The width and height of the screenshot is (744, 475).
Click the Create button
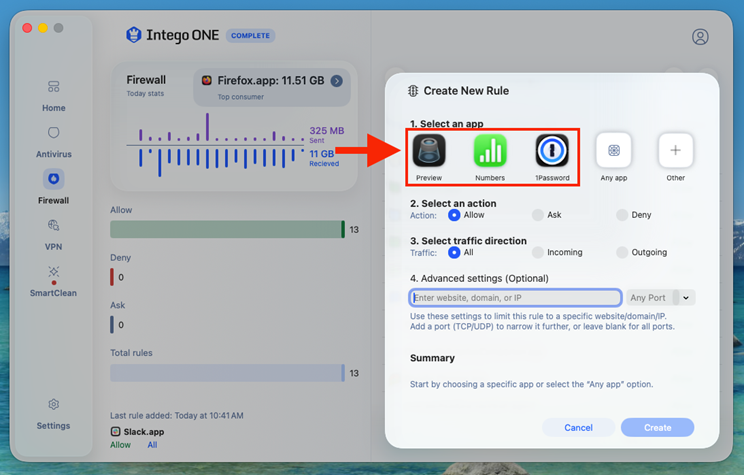pyautogui.click(x=658, y=428)
